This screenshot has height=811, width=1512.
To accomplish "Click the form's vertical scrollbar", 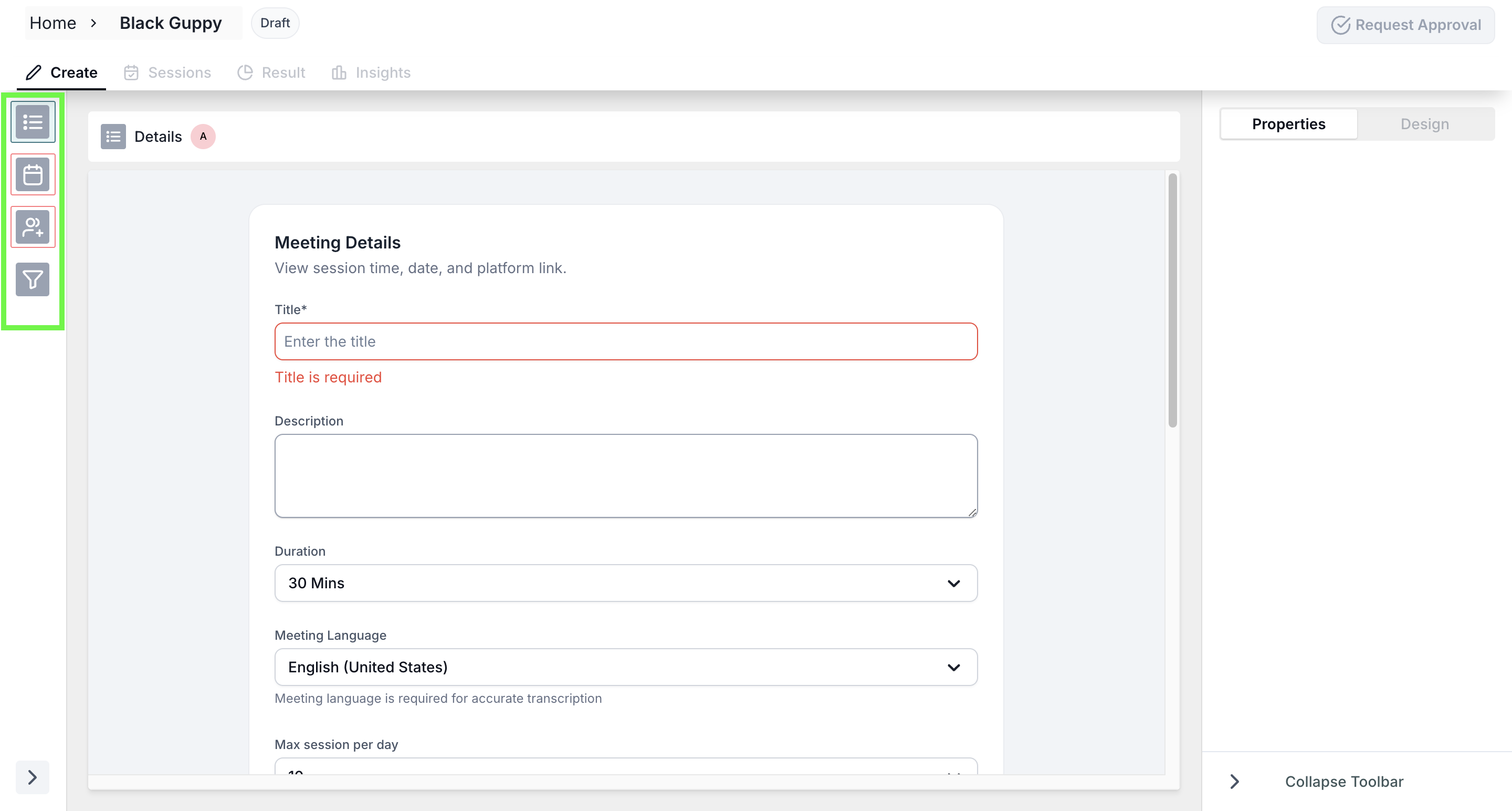I will [x=1173, y=300].
